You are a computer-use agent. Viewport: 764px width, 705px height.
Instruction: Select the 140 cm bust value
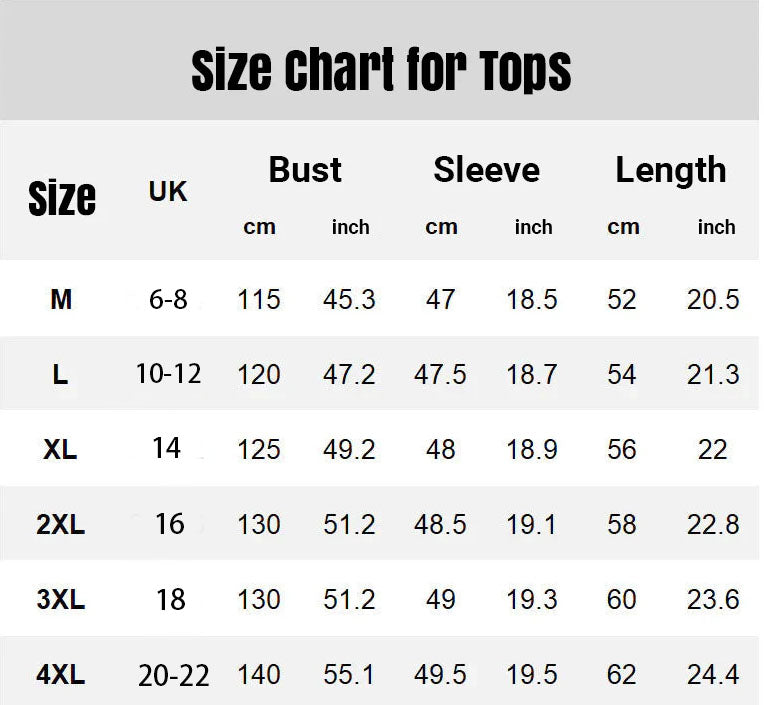259,676
